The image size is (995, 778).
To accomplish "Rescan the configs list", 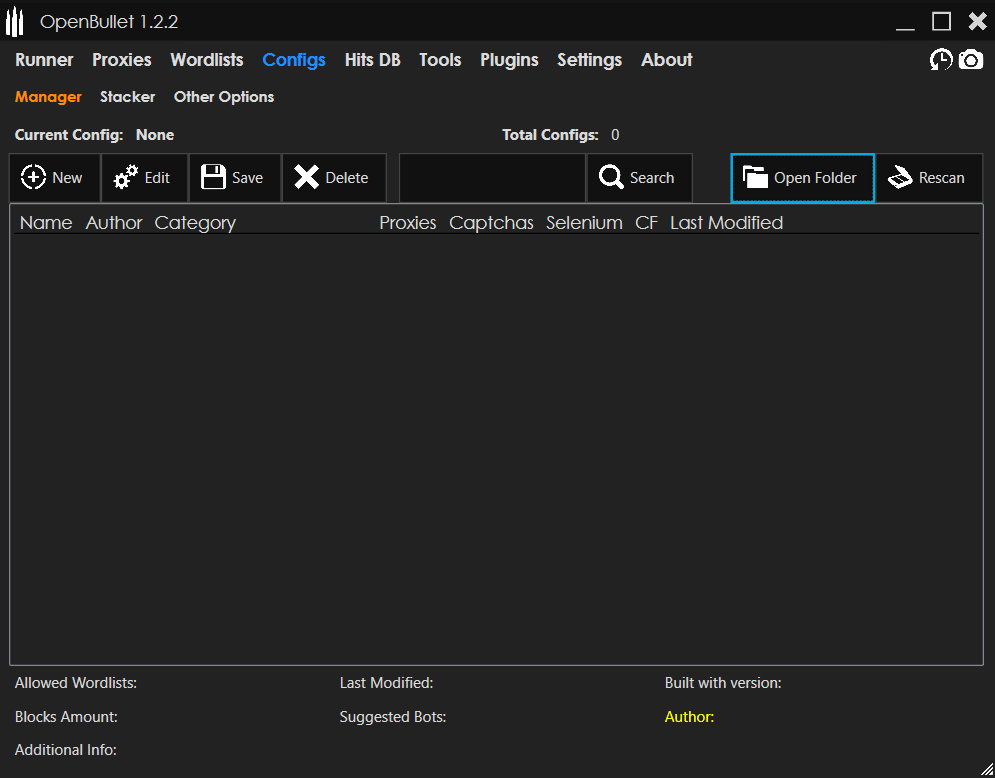I will pyautogui.click(x=929, y=178).
